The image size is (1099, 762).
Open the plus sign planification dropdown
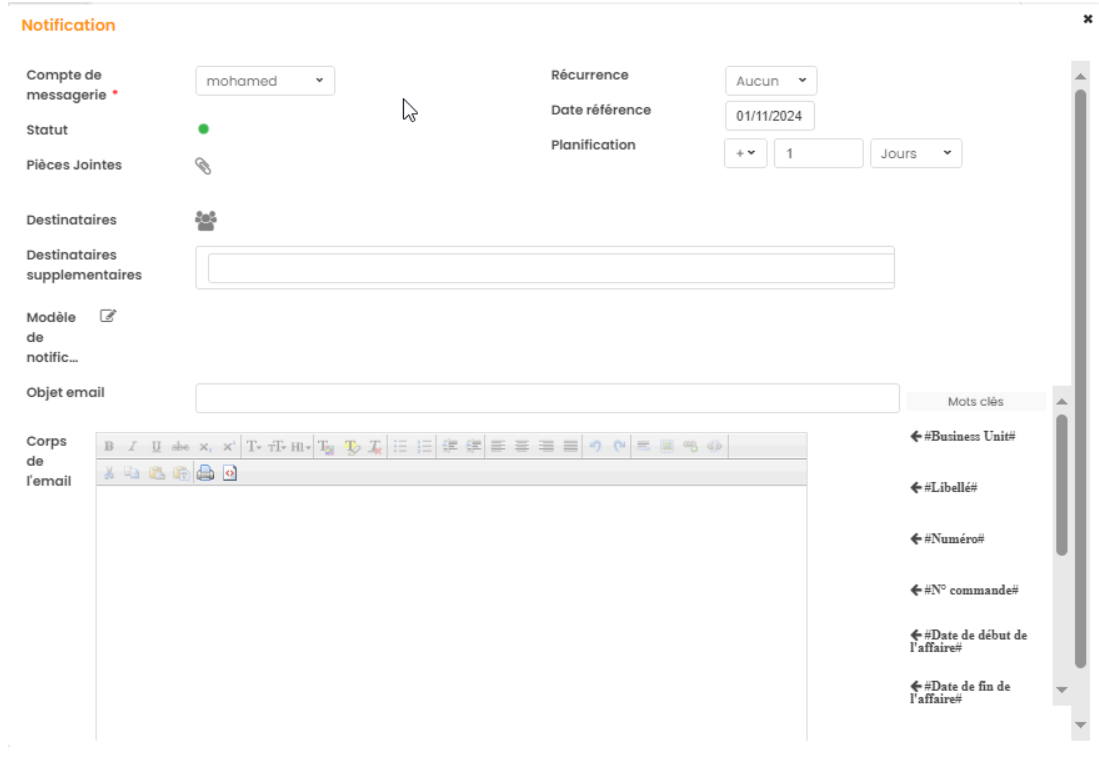click(x=745, y=154)
